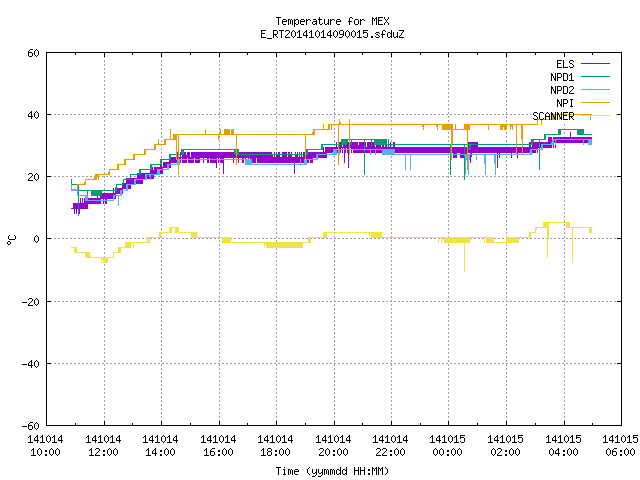The width and height of the screenshot is (640, 480).
Task: Click the chart title 'Temperature for MEX'
Action: (332, 21)
